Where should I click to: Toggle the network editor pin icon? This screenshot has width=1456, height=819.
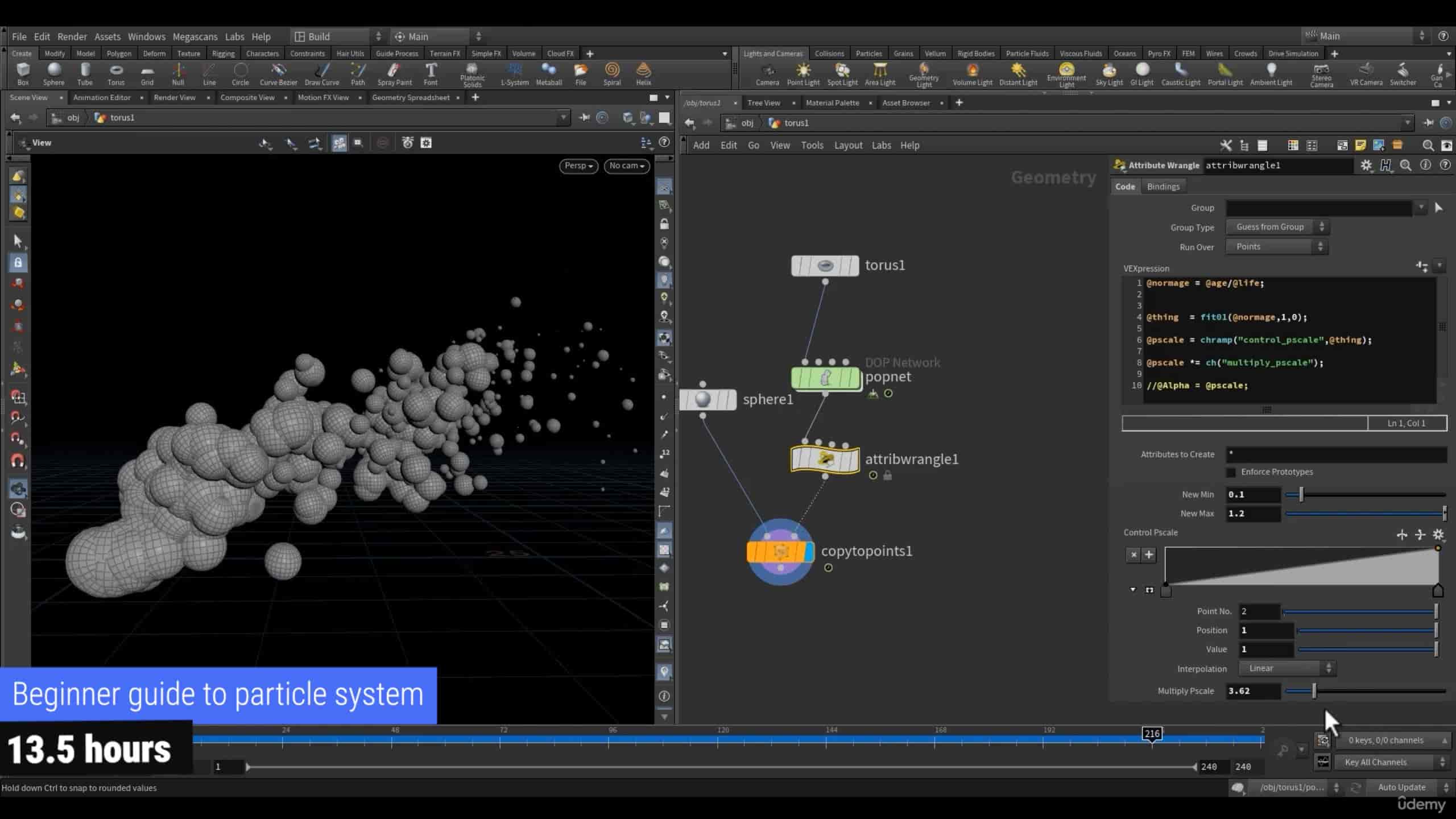pyautogui.click(x=1428, y=123)
